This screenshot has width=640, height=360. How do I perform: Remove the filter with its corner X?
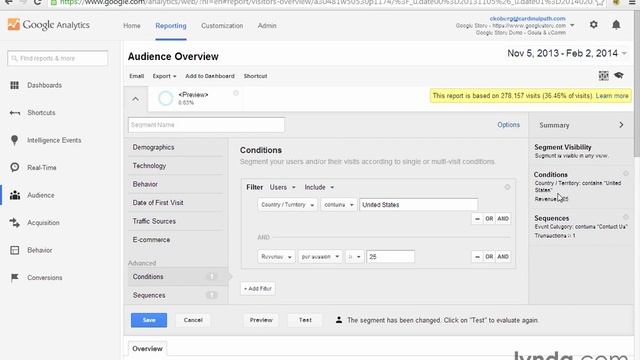(x=507, y=187)
